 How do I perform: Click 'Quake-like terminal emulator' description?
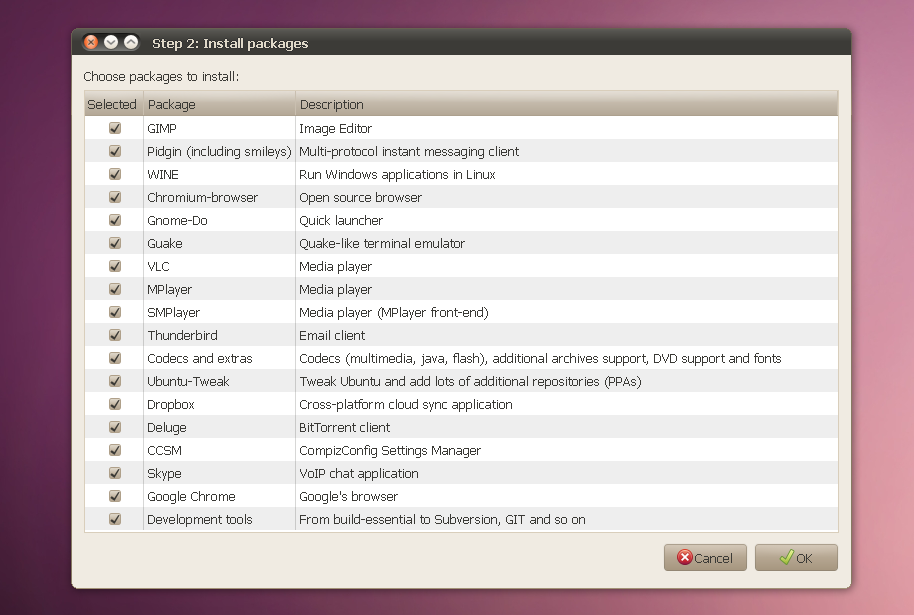point(382,244)
